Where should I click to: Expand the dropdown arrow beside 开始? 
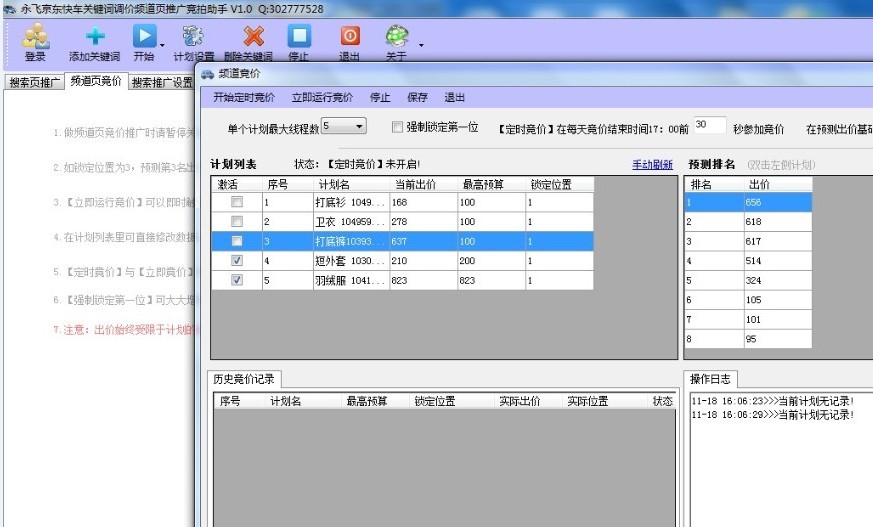tap(162, 45)
